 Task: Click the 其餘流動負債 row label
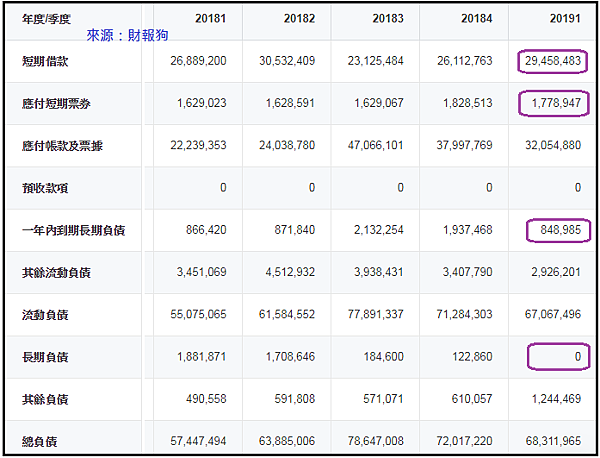pyautogui.click(x=56, y=273)
